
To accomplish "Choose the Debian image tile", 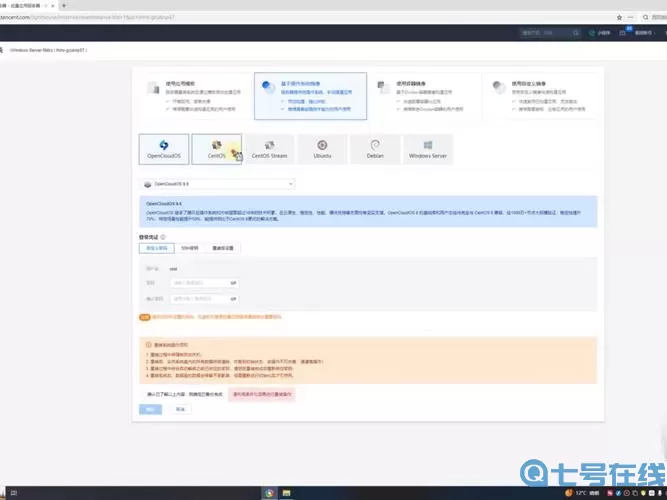I will [x=375, y=149].
